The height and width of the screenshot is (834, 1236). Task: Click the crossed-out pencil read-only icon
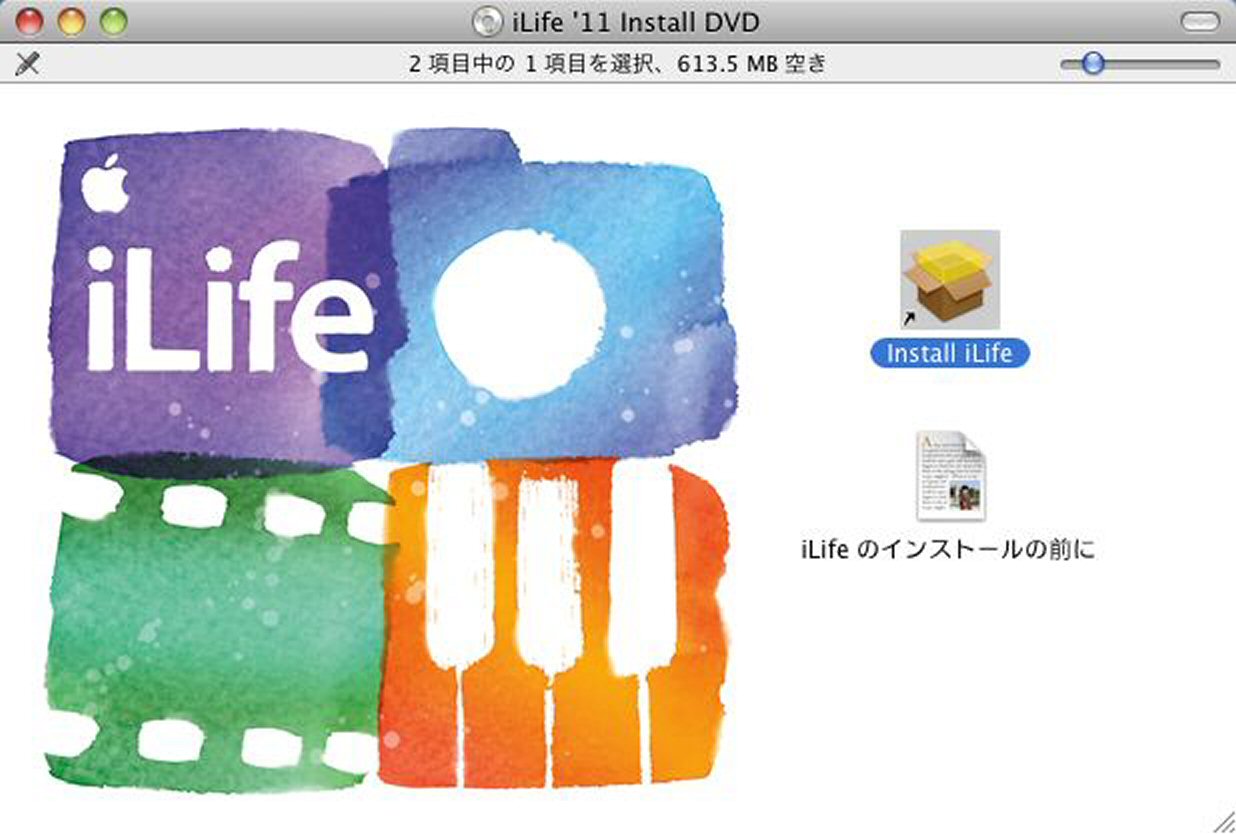28,64
